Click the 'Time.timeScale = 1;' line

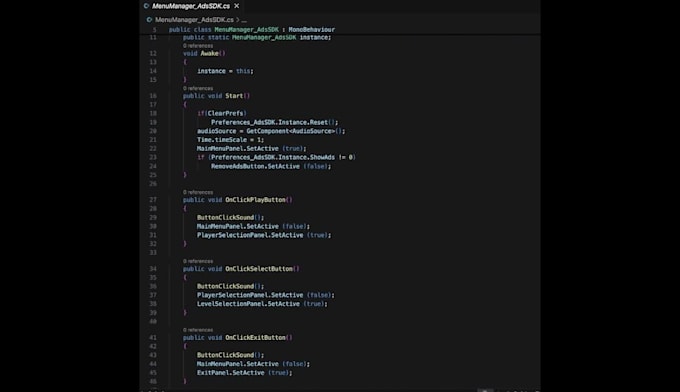[x=230, y=140]
